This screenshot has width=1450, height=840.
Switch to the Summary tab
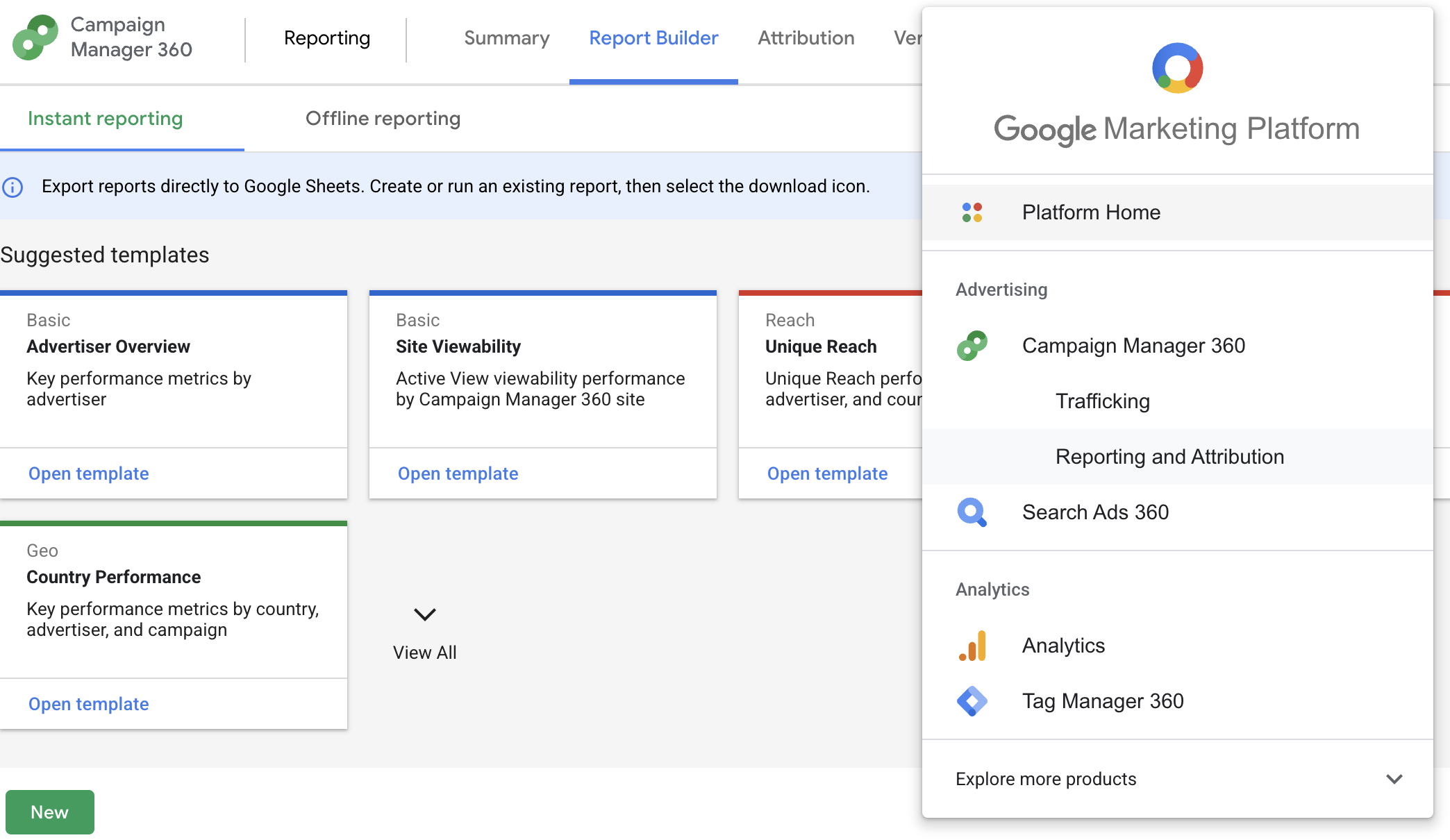pyautogui.click(x=506, y=38)
